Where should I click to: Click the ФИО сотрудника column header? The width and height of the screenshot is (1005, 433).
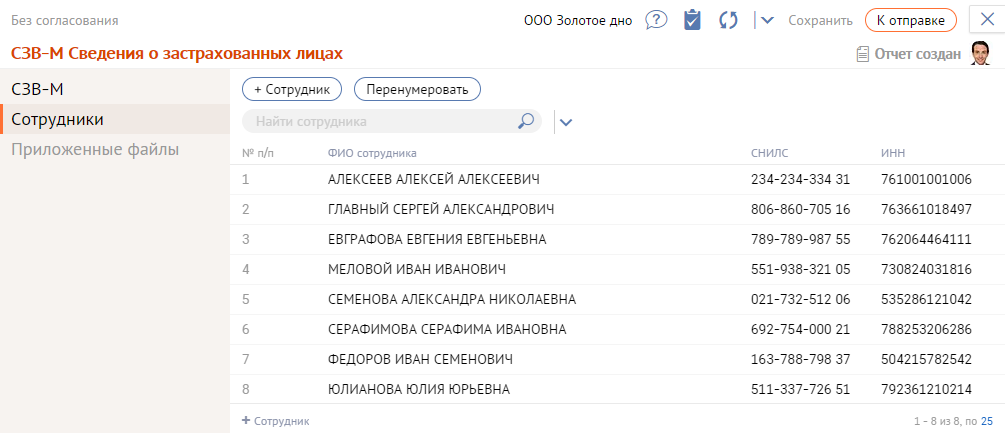point(372,153)
